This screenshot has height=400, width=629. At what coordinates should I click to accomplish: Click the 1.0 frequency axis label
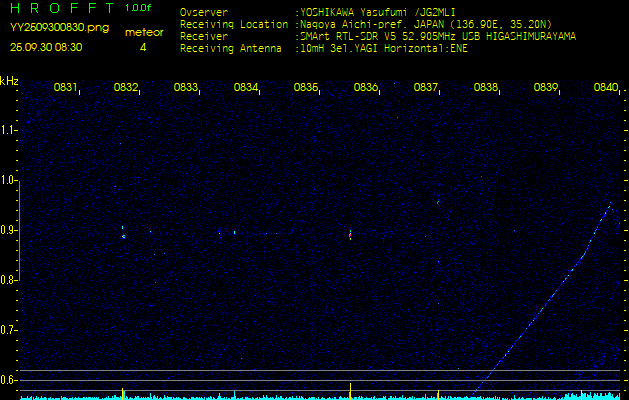click(x=8, y=180)
